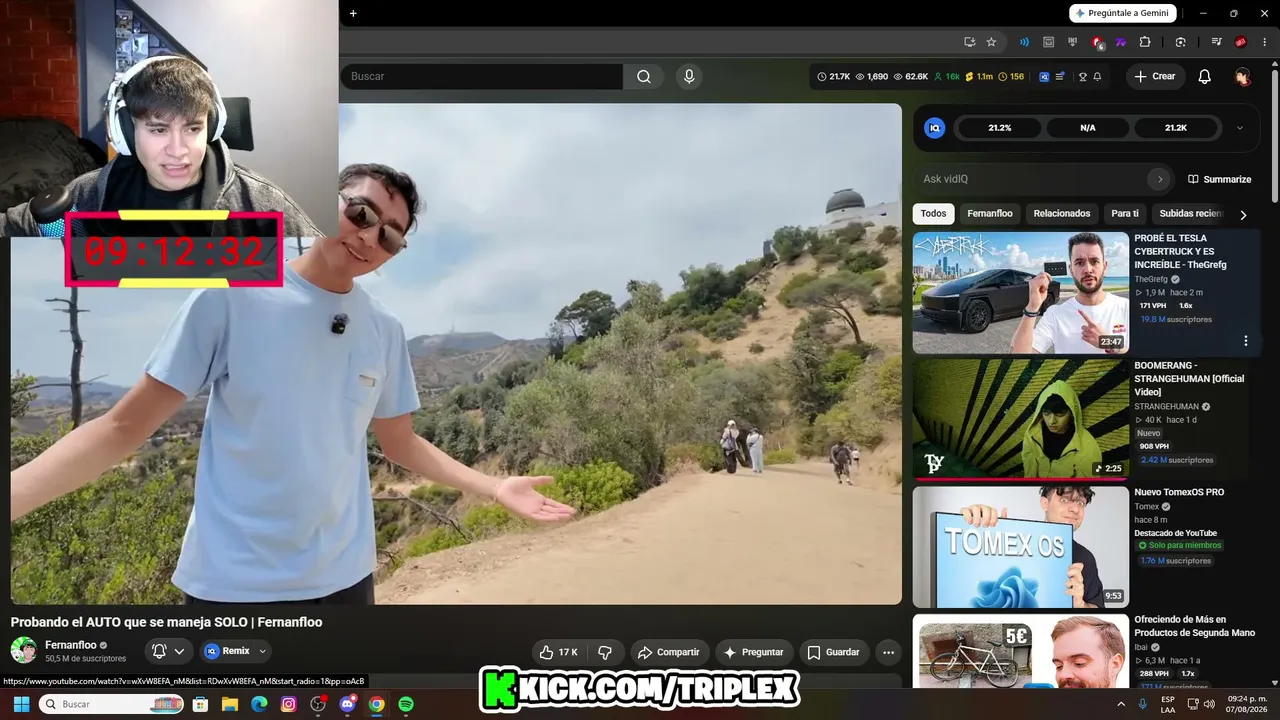Click the Windows taskbar search box
Screen dimensions: 1280x720
[x=111, y=704]
